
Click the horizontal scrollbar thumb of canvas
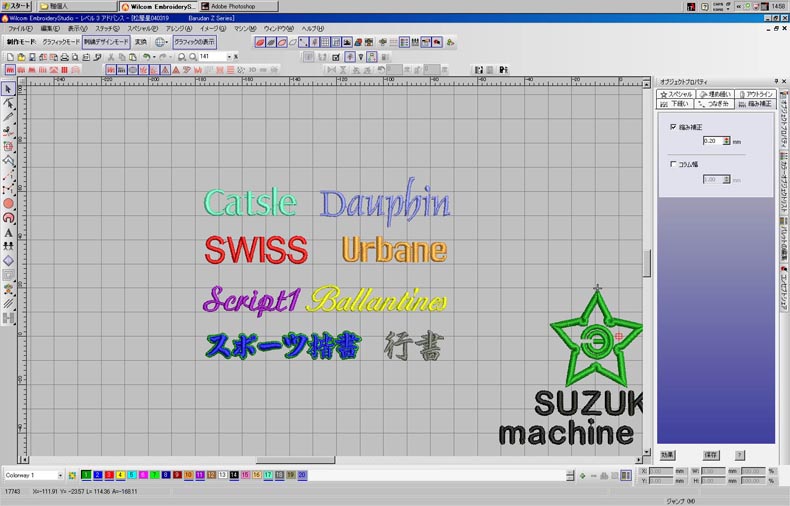tap(295, 460)
